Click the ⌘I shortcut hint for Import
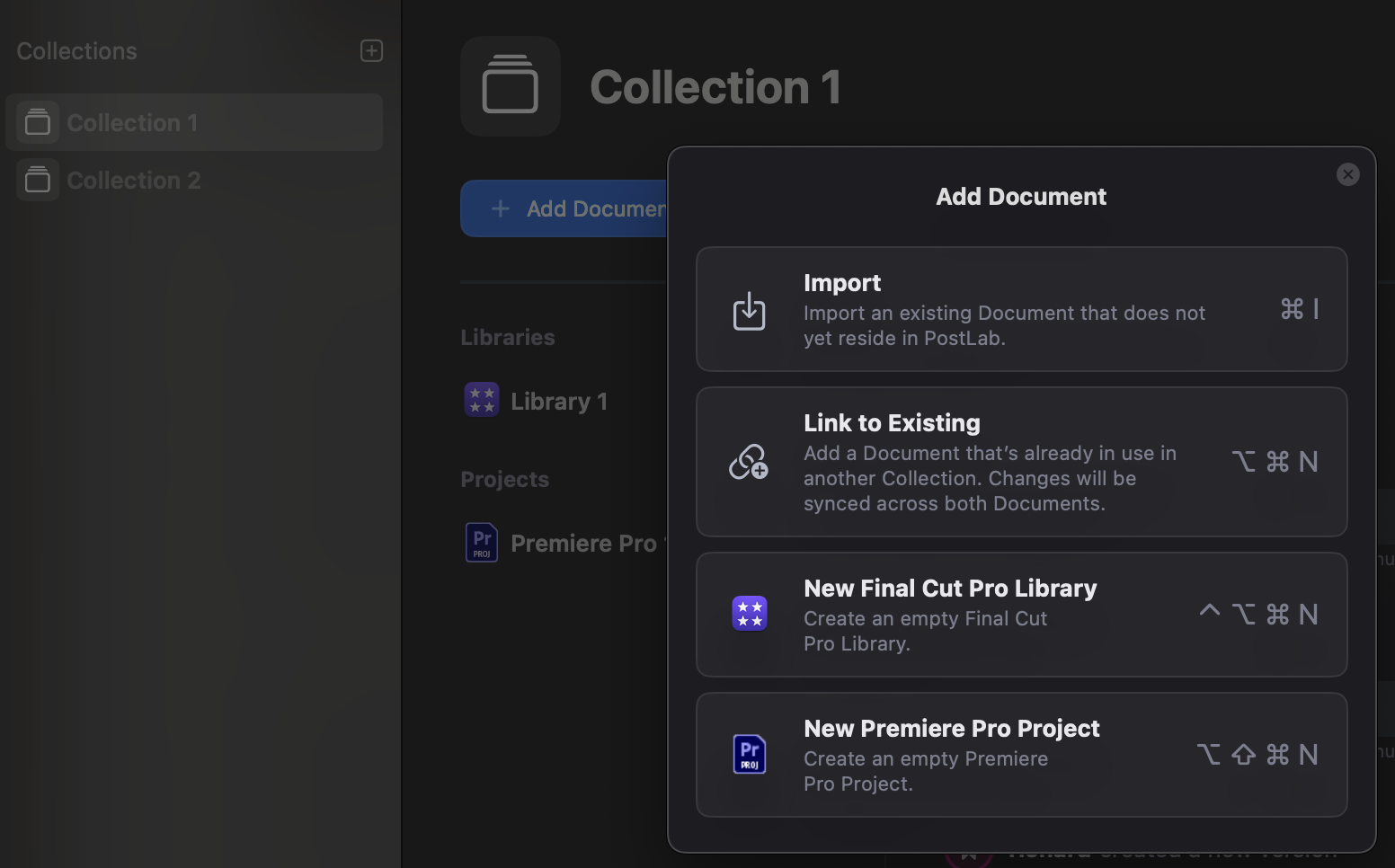Screen dimensions: 1395x868 click(1300, 308)
